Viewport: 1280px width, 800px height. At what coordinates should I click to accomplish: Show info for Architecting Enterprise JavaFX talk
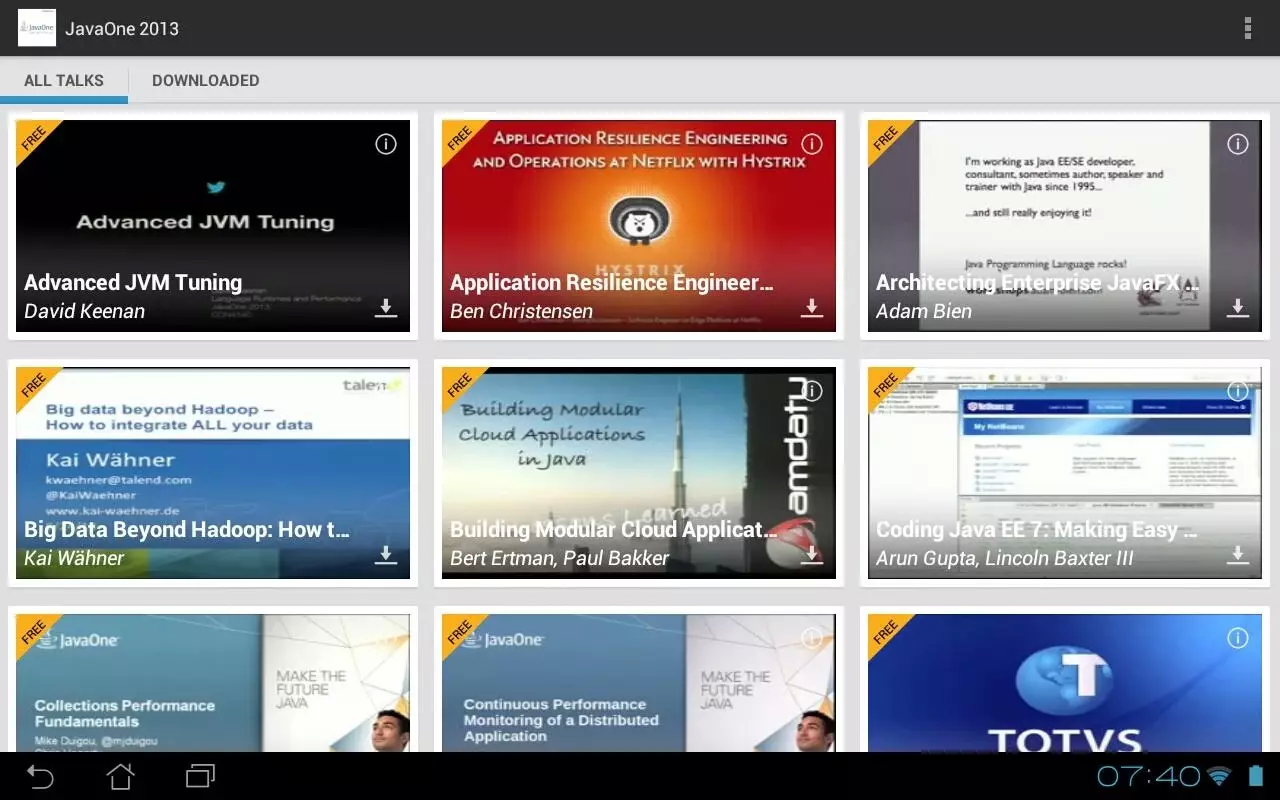coord(1238,144)
